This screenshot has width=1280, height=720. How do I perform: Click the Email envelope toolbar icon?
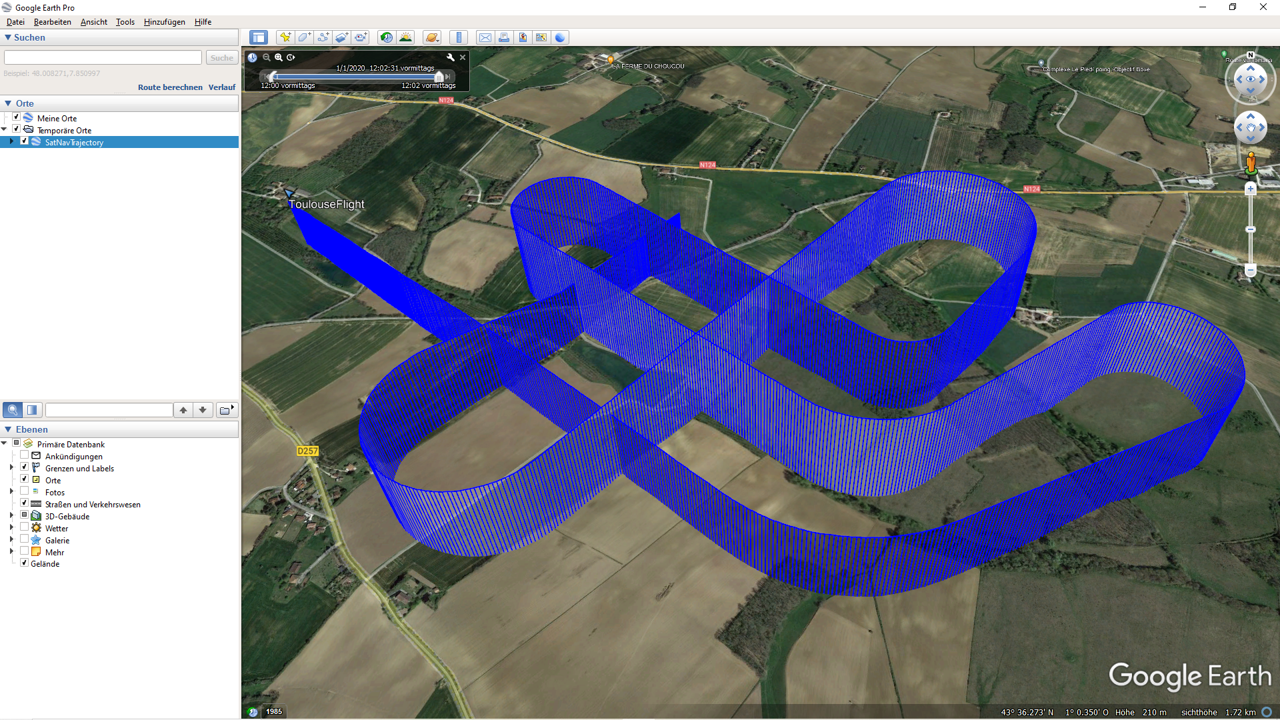(485, 38)
